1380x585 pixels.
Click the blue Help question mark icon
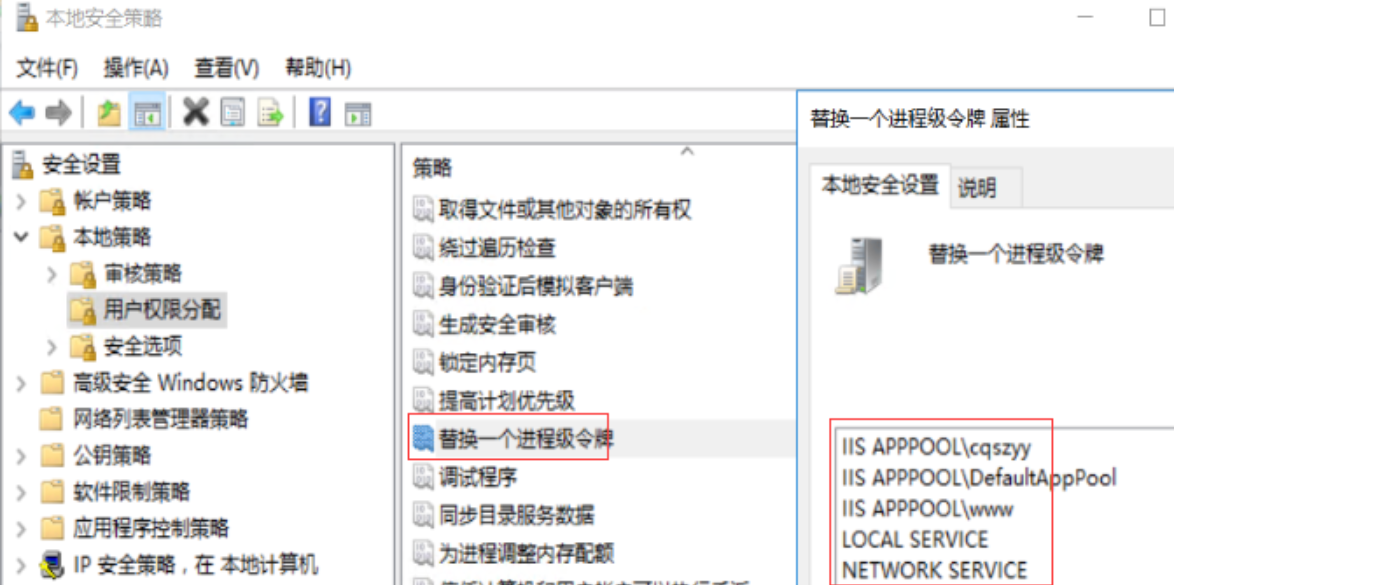pyautogui.click(x=320, y=112)
